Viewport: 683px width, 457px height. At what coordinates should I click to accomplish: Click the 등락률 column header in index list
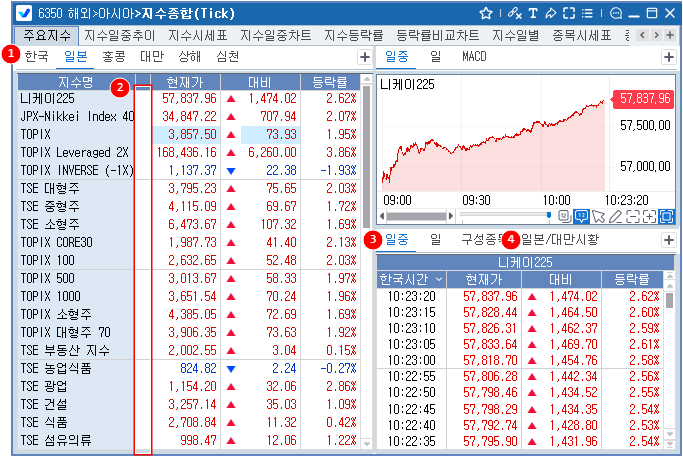[329, 81]
